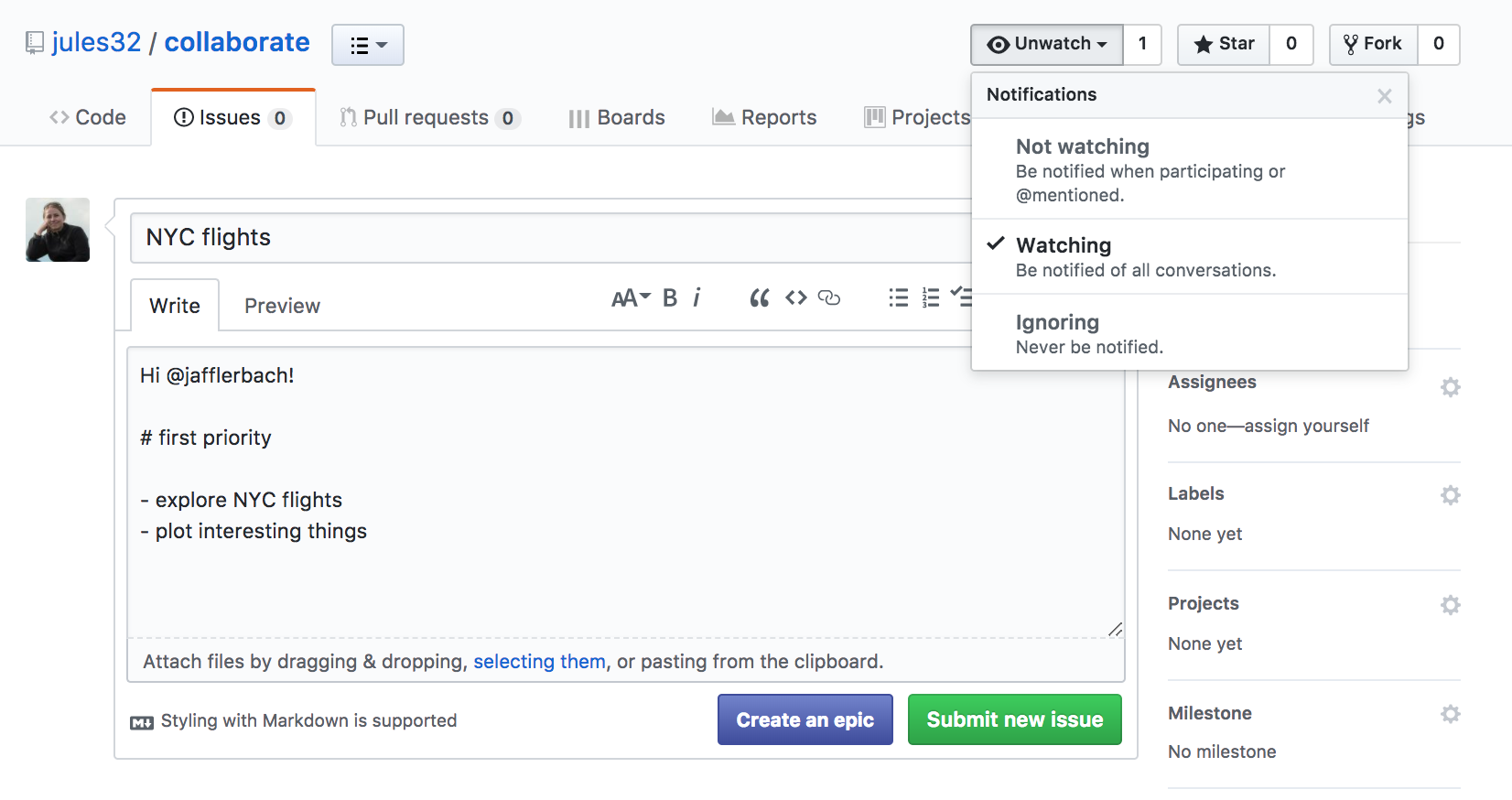
Task: Insert a numbered list
Action: [x=931, y=297]
